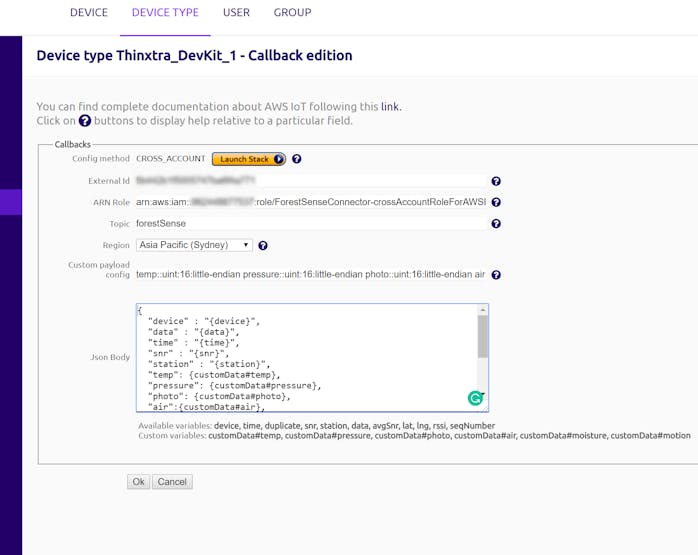
Task: Click the help icon in instructions text
Action: pos(85,121)
